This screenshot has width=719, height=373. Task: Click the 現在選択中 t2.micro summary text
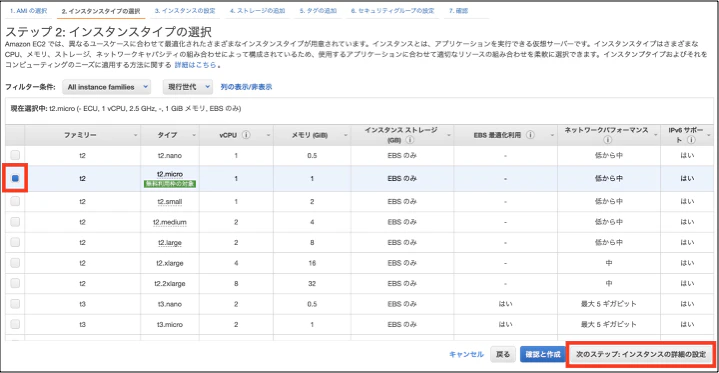(126, 109)
